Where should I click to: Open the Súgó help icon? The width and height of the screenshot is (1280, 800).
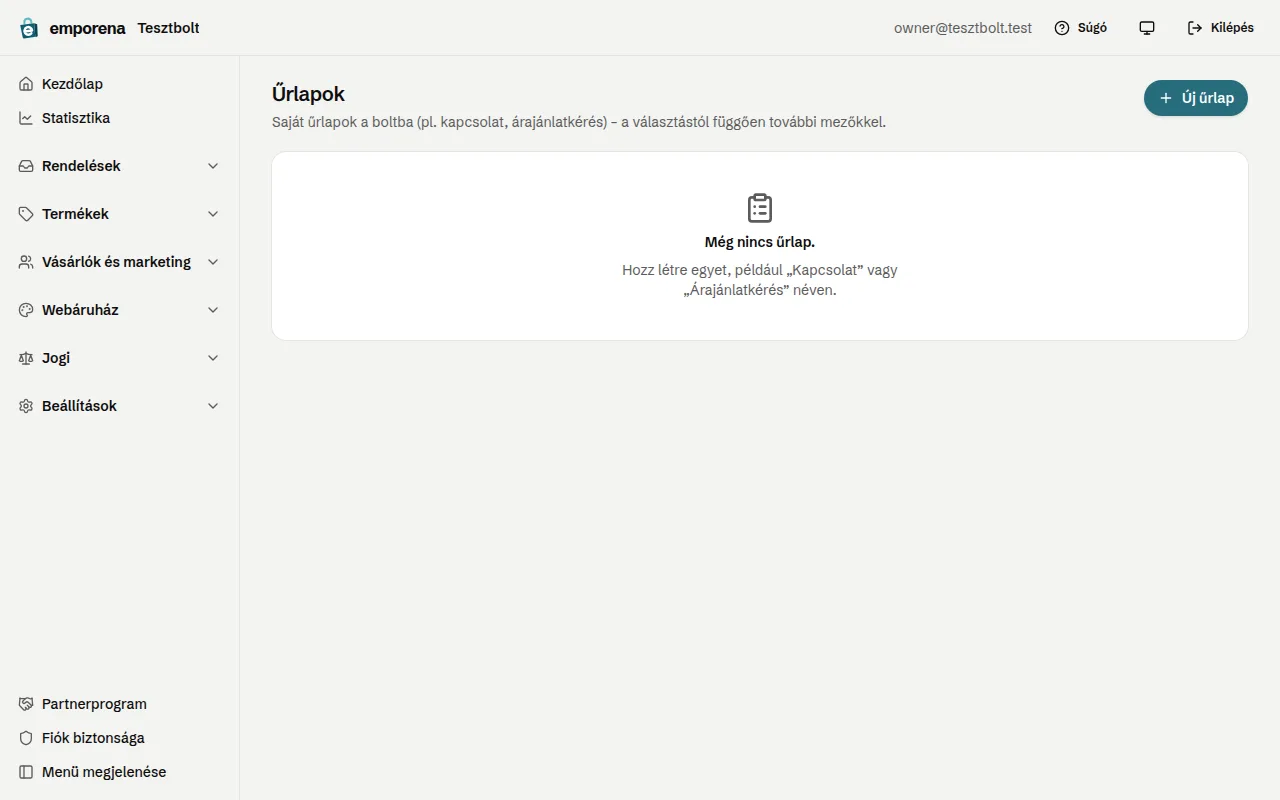pyautogui.click(x=1062, y=28)
